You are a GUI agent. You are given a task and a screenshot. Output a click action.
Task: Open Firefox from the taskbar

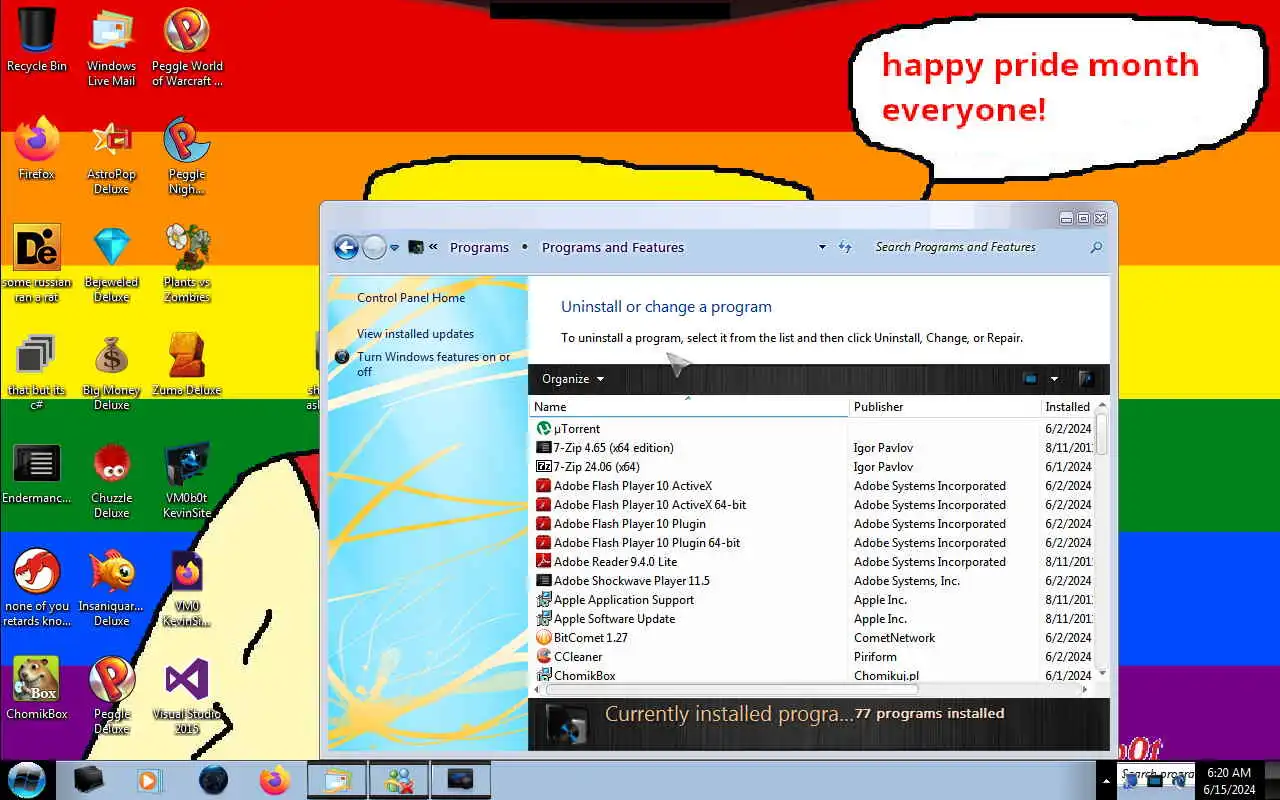click(274, 779)
